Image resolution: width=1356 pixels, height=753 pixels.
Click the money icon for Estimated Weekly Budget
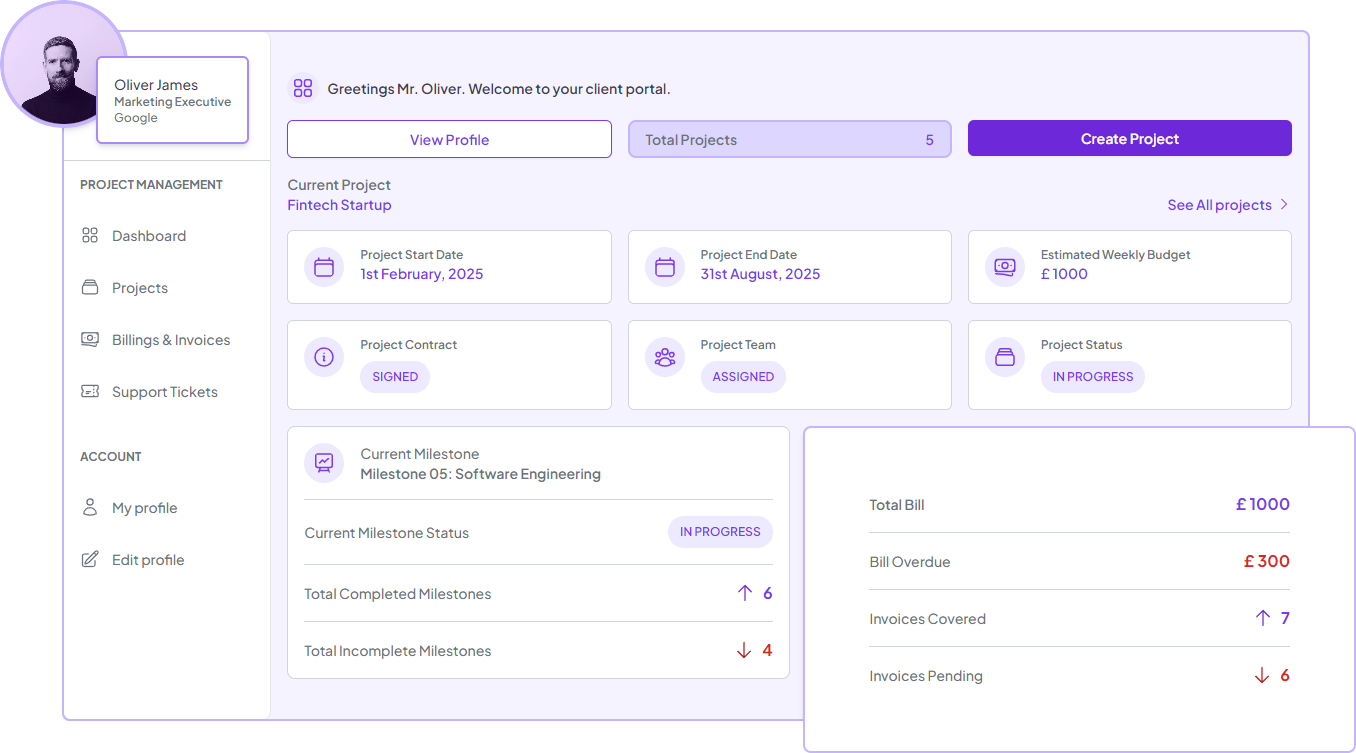point(1004,267)
